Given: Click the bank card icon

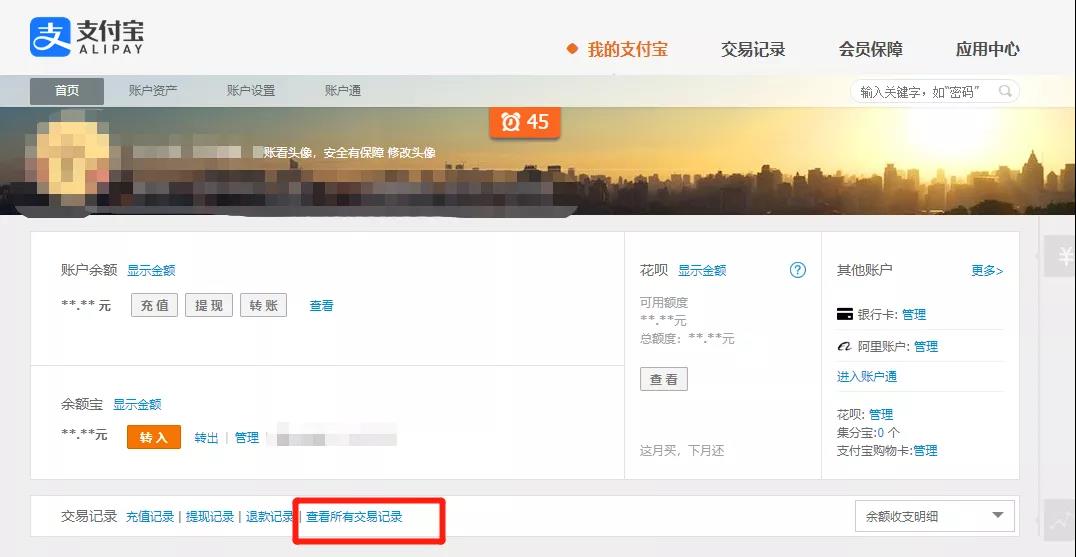Looking at the screenshot, I should [845, 314].
